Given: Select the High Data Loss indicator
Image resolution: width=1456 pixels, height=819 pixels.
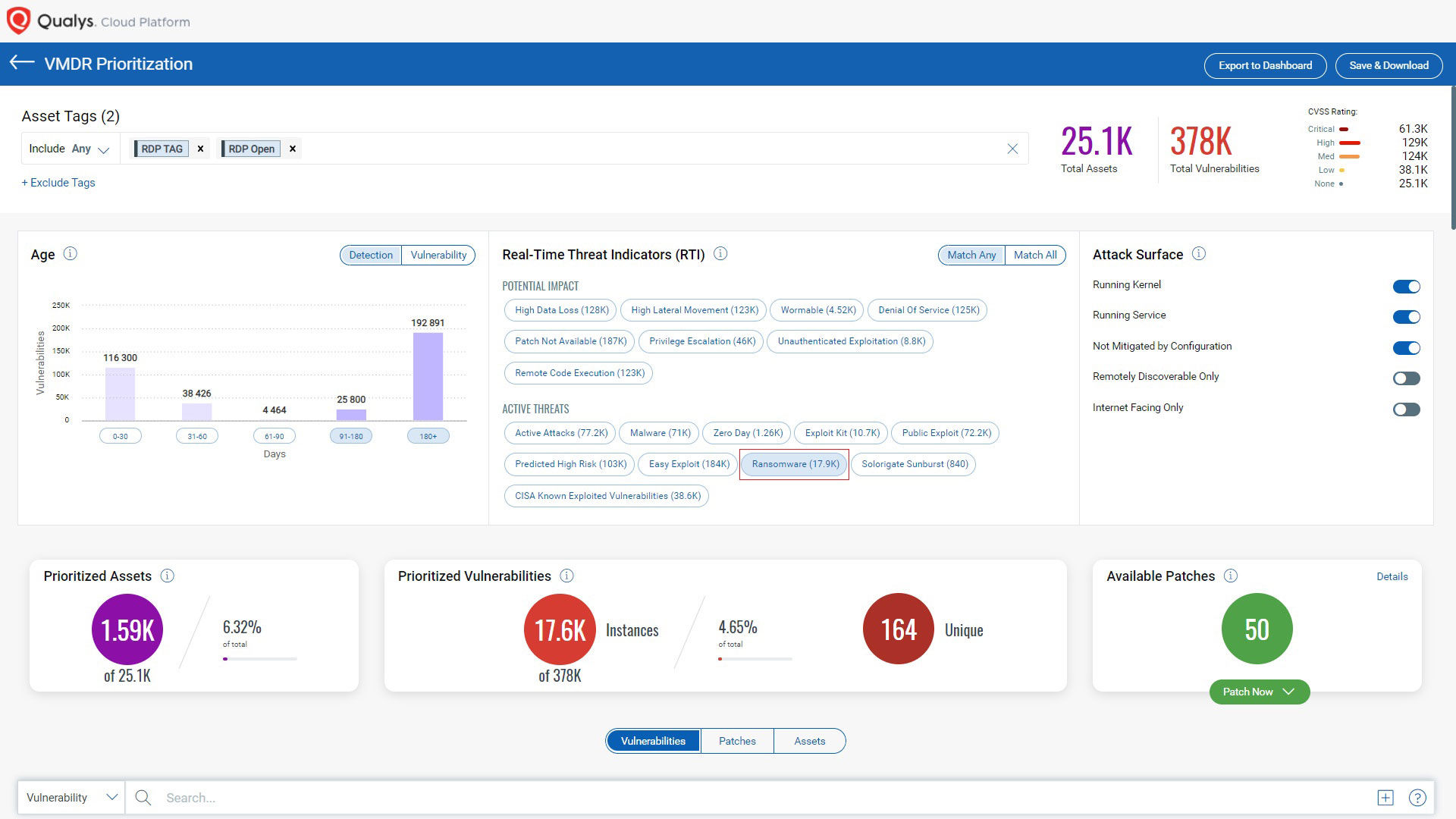Looking at the screenshot, I should tap(561, 310).
